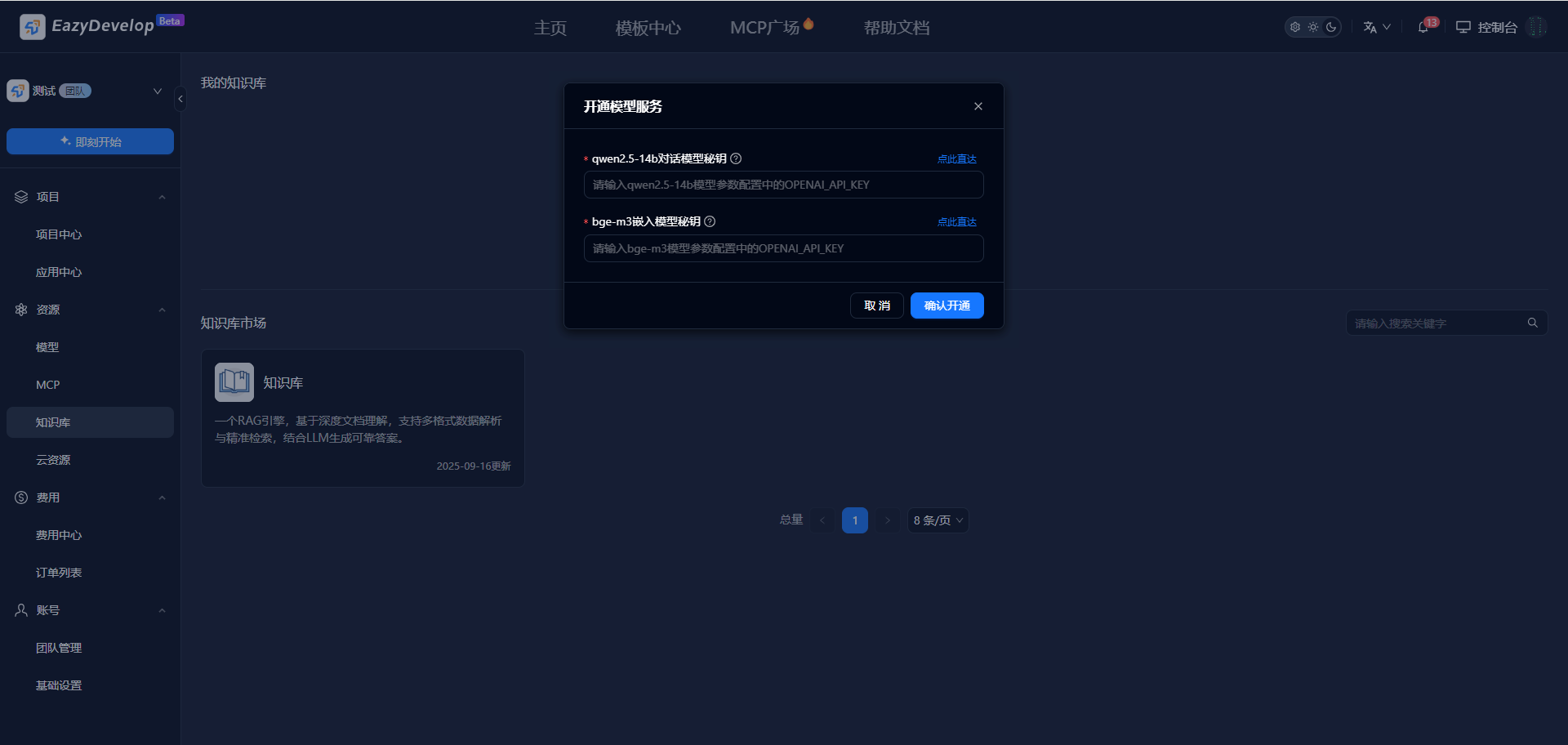The image size is (1568, 745).
Task: Click 点此直达 link for qwen2.5-14b key
Action: [956, 159]
